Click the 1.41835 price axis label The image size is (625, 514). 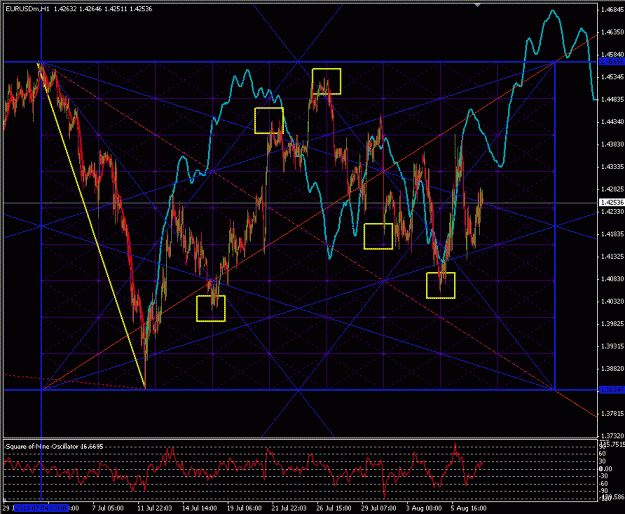(613, 234)
